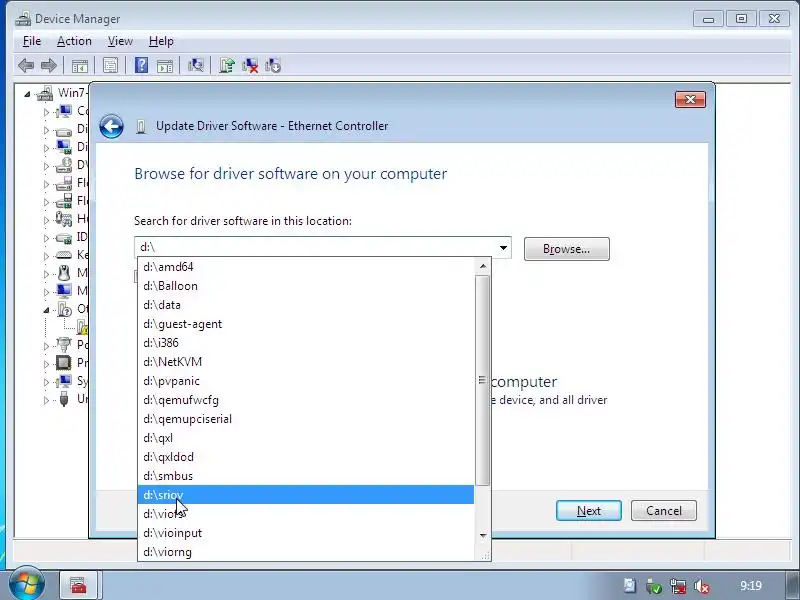The image size is (800, 600).
Task: Click the location combo box dropdown arrow
Action: pos(503,248)
